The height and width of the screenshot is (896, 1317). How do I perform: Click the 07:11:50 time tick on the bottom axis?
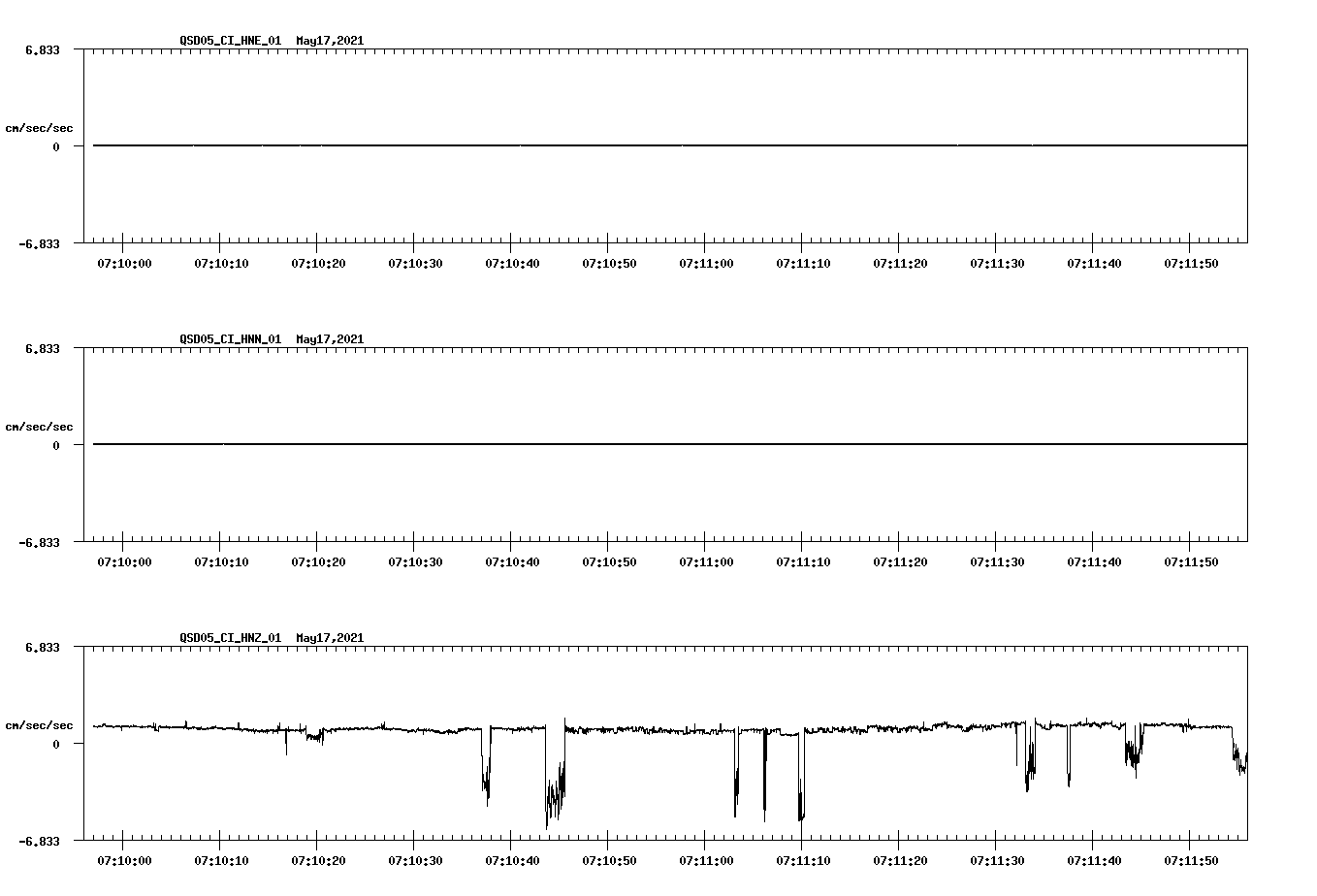[x=1188, y=859]
